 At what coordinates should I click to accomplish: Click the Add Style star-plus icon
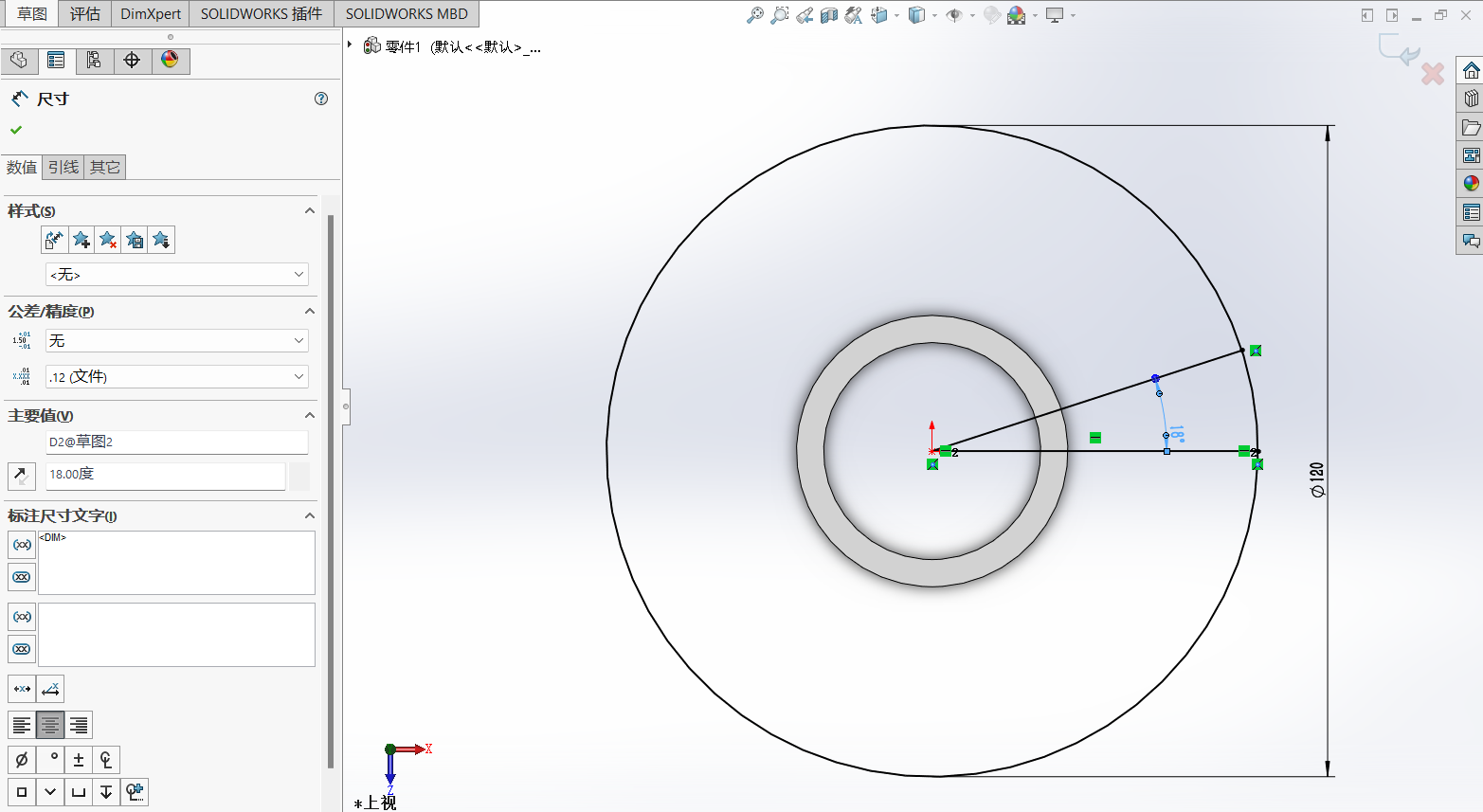(81, 241)
